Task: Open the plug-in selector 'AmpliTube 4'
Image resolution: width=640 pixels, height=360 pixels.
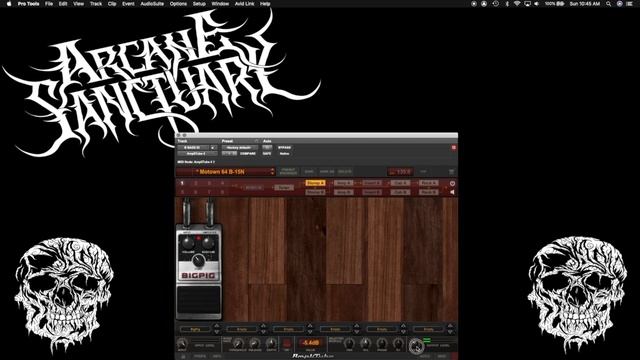Action: click(x=197, y=153)
